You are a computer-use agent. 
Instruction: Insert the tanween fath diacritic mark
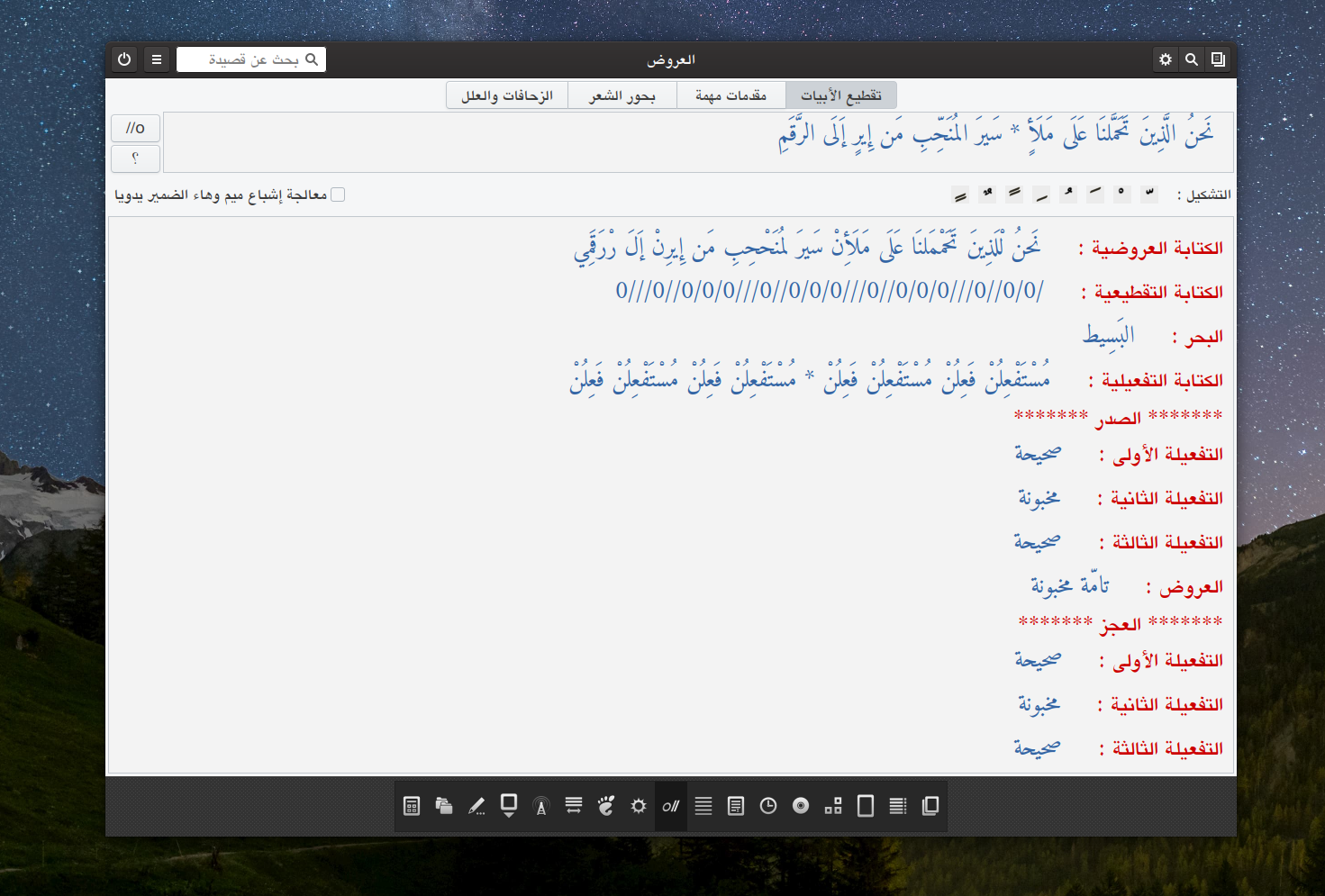coord(1014,195)
